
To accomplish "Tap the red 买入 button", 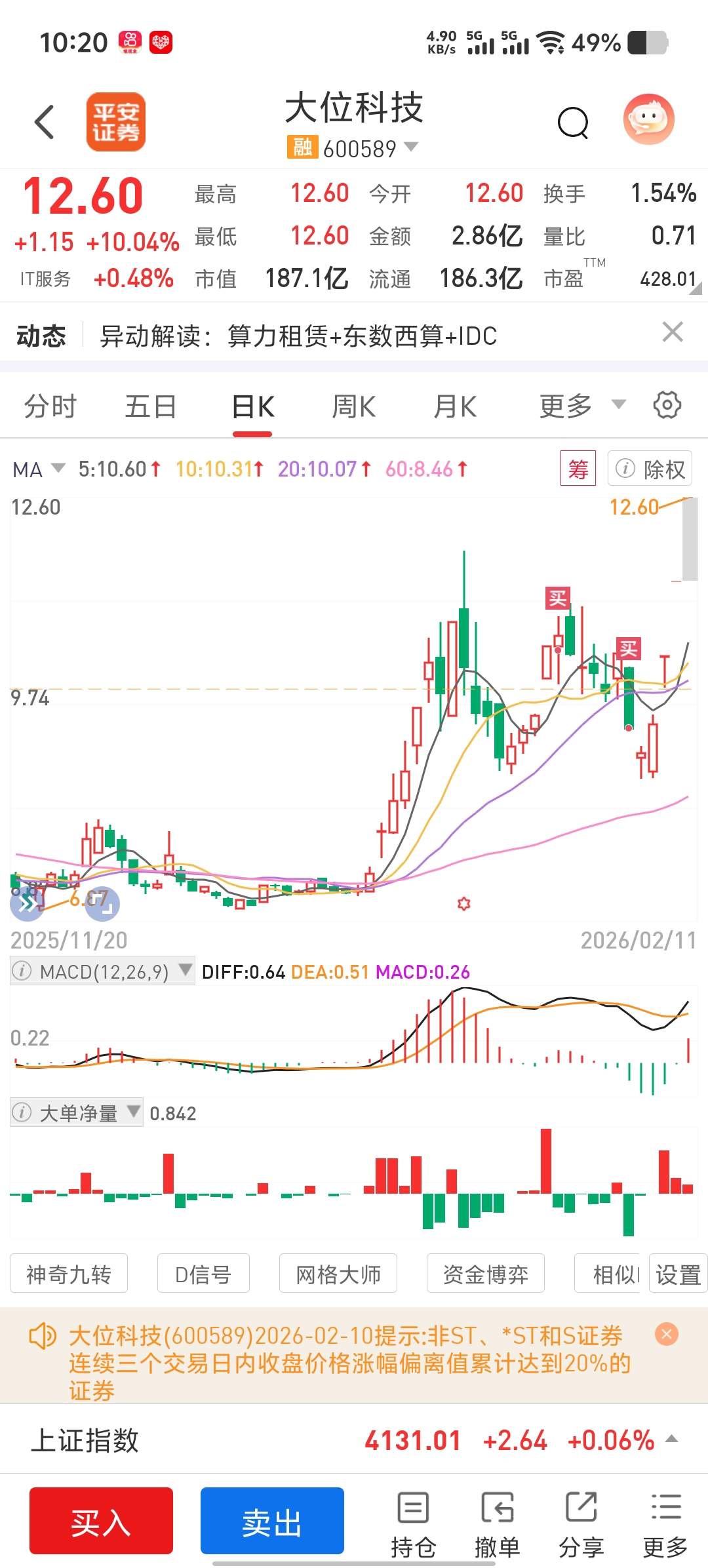I will coord(101,1521).
